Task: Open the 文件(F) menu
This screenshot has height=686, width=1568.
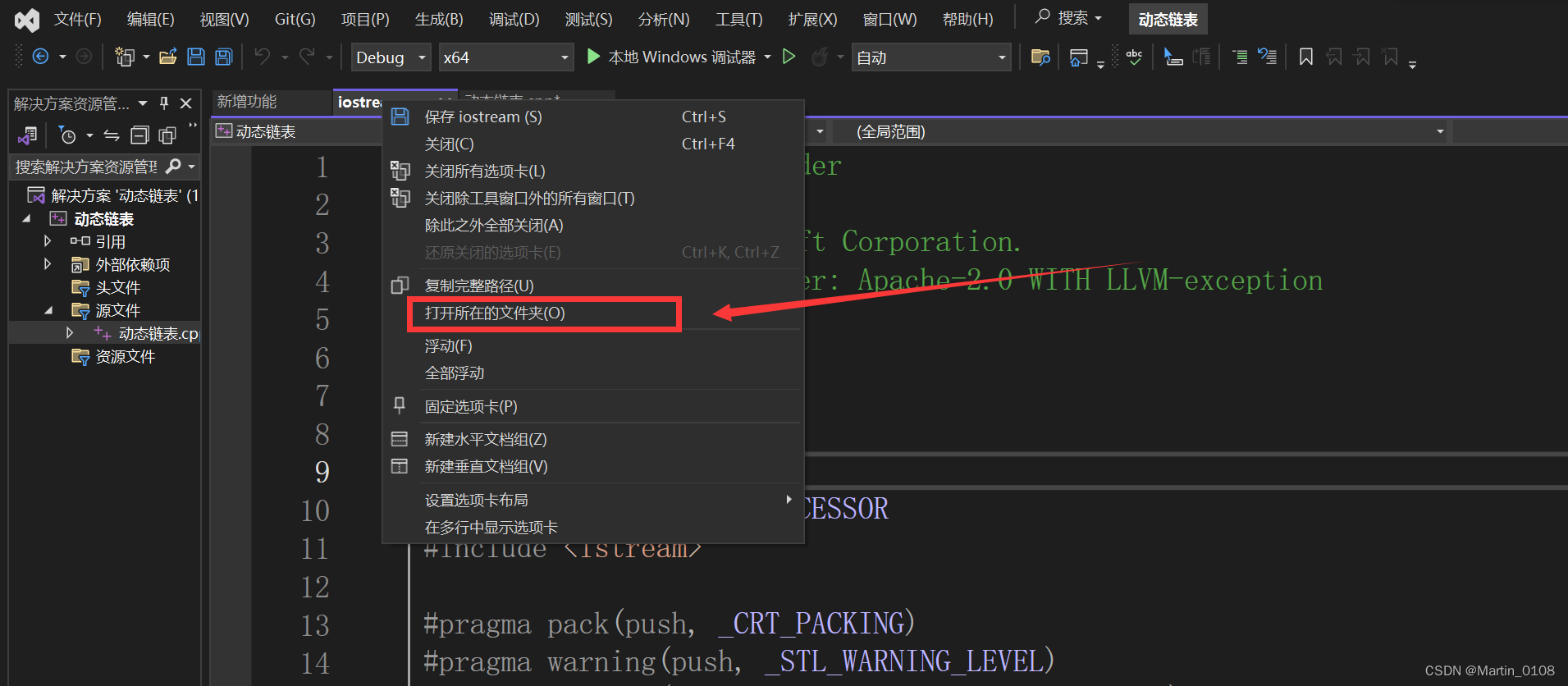Action: tap(78, 19)
